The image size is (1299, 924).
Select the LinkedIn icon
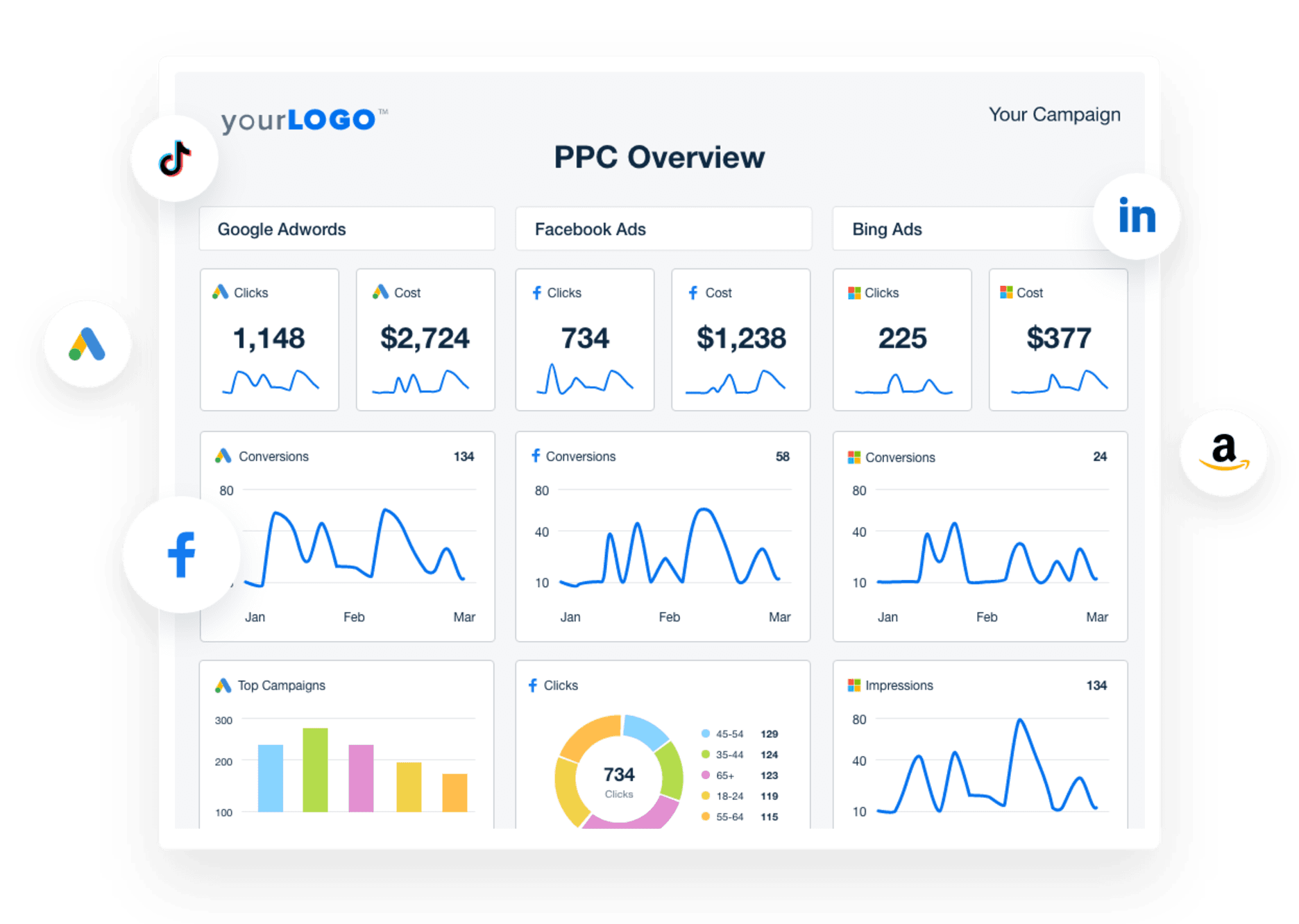(x=1135, y=216)
